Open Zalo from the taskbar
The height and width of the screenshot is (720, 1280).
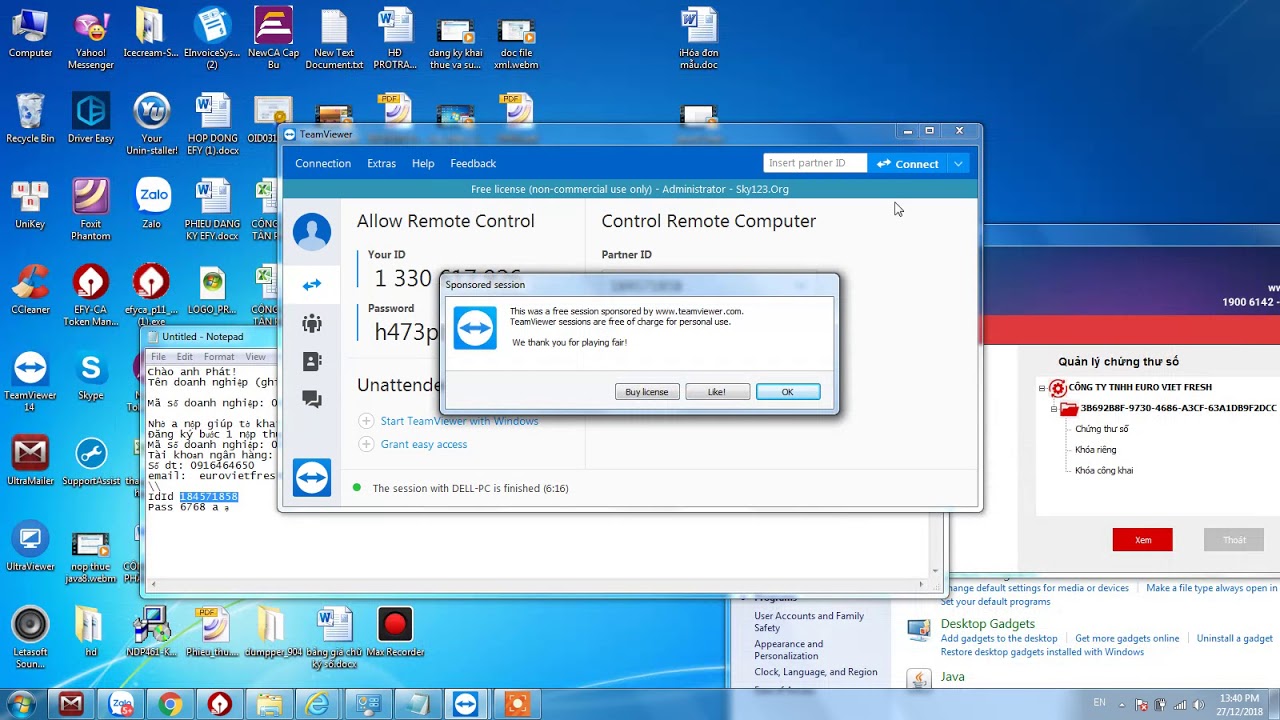point(121,705)
